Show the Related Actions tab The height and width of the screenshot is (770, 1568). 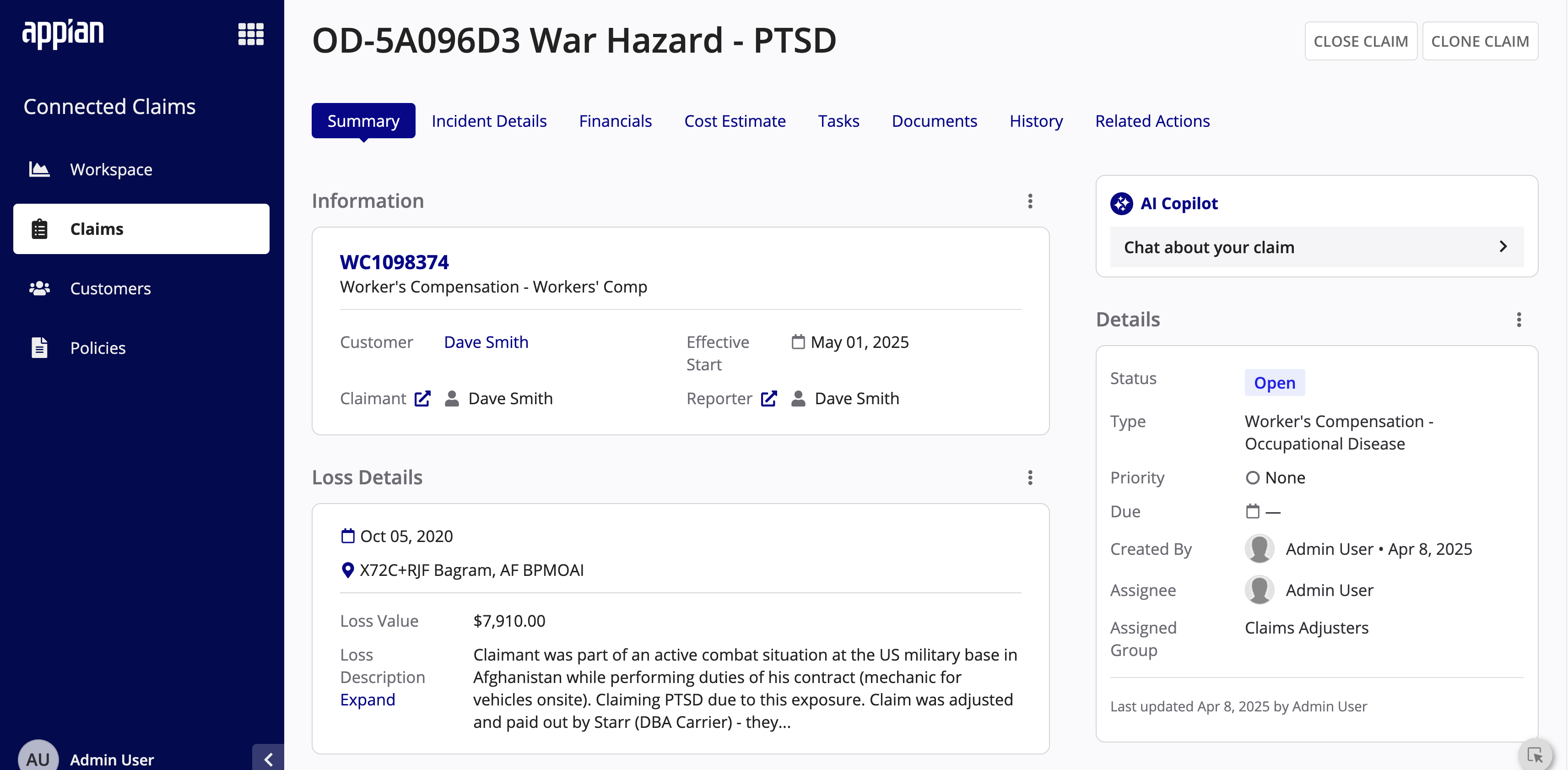point(1152,121)
